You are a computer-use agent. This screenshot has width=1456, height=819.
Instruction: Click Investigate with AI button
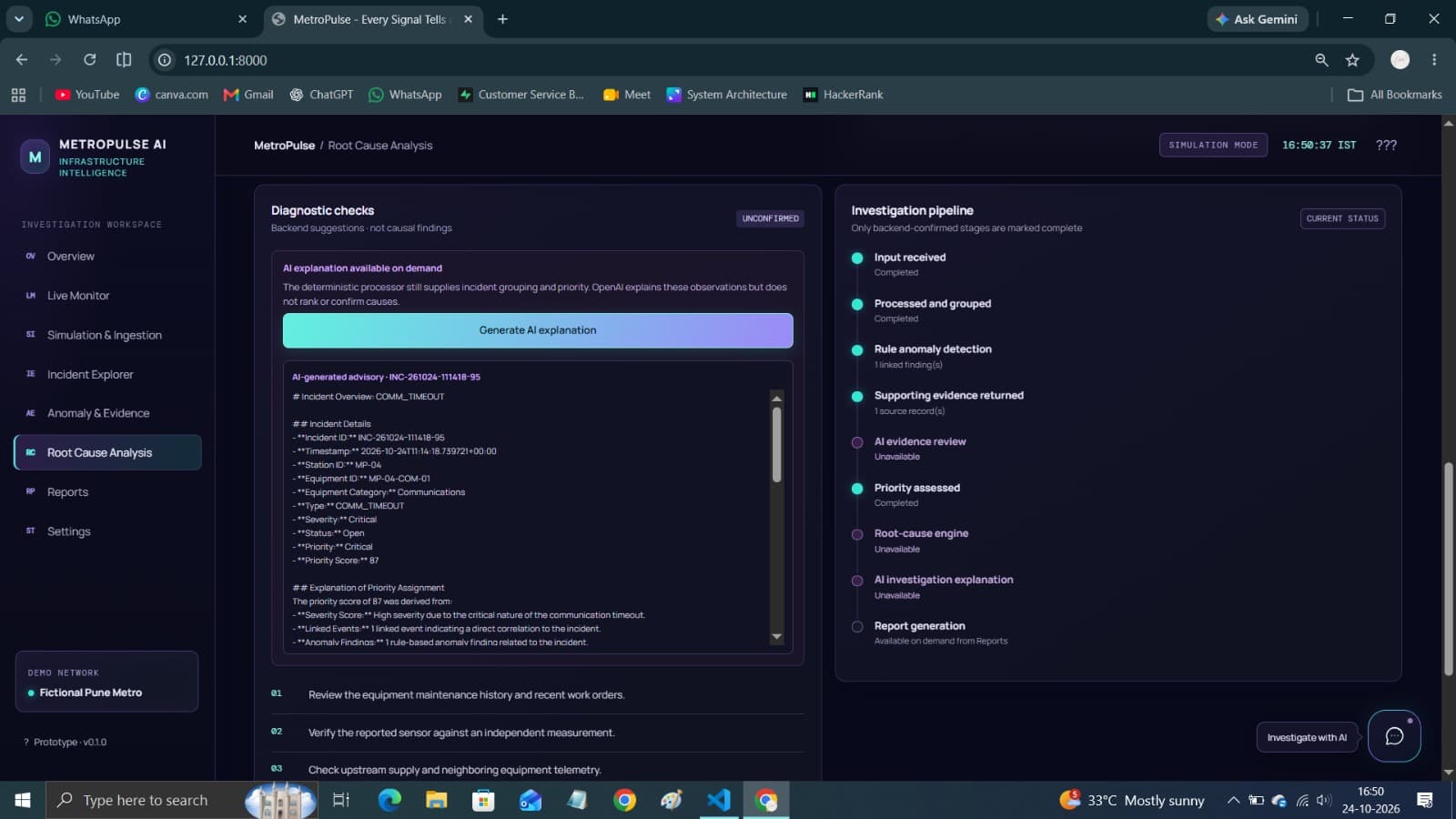(1307, 737)
